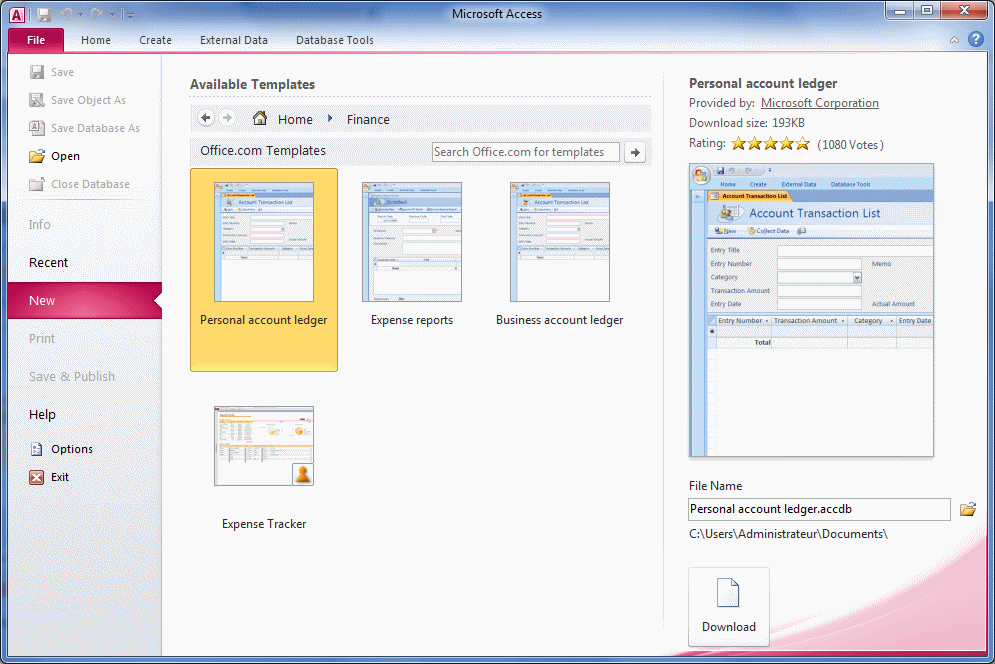
Task: Minimize the ribbon with the chevron arrow
Action: click(x=954, y=40)
